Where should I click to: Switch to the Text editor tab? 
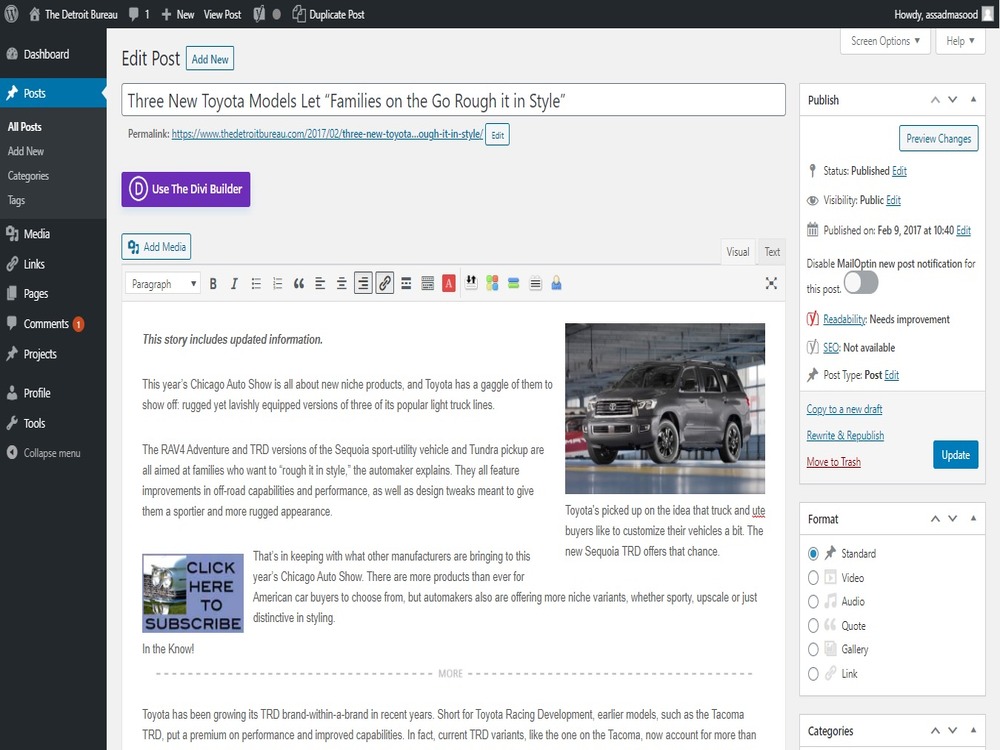[x=772, y=252]
